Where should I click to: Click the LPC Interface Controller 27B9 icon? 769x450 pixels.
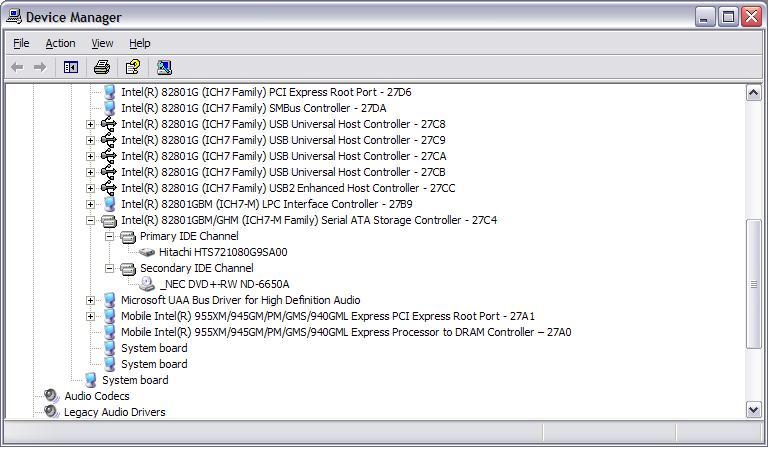[109, 204]
